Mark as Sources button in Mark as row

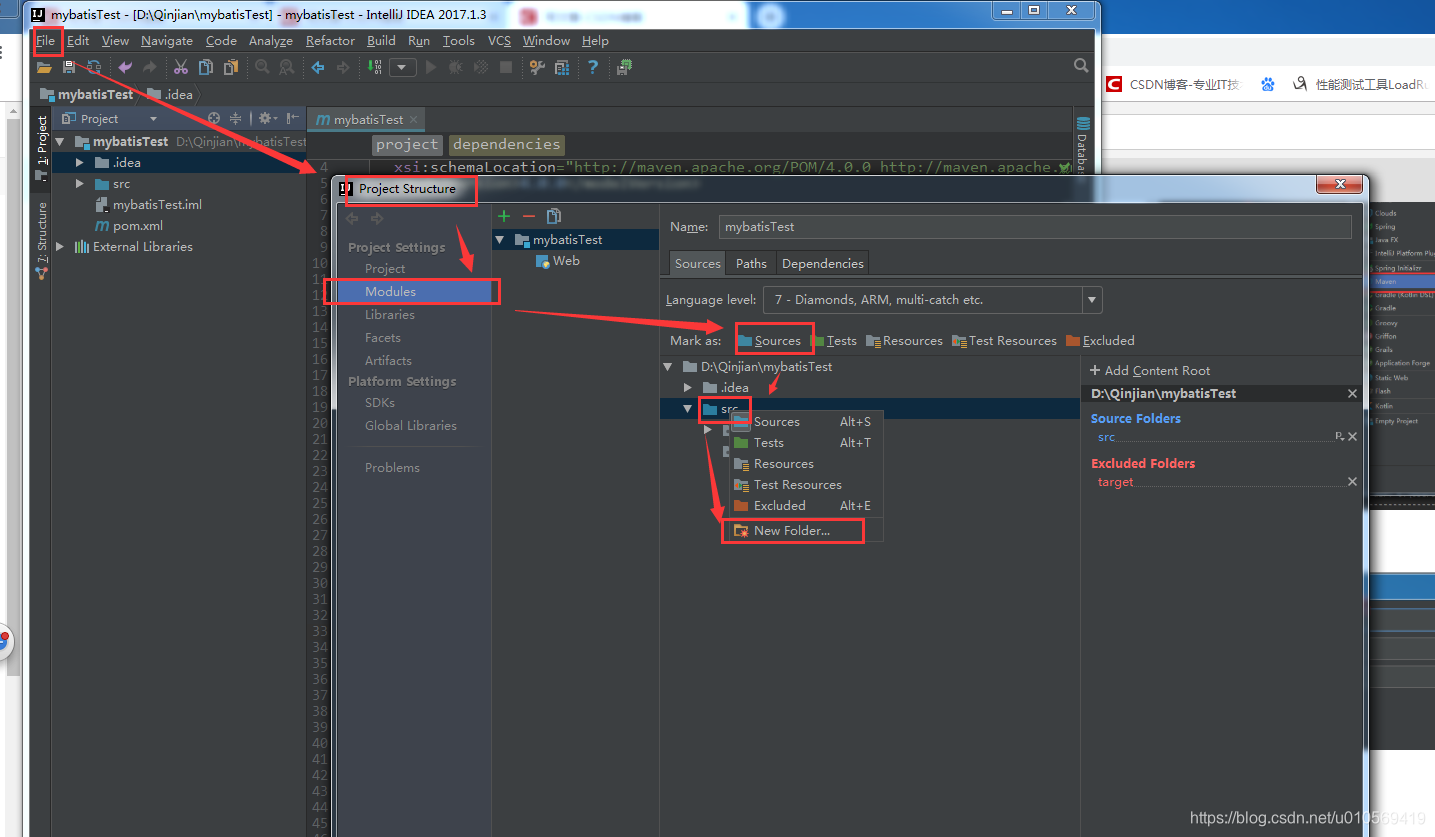click(769, 340)
